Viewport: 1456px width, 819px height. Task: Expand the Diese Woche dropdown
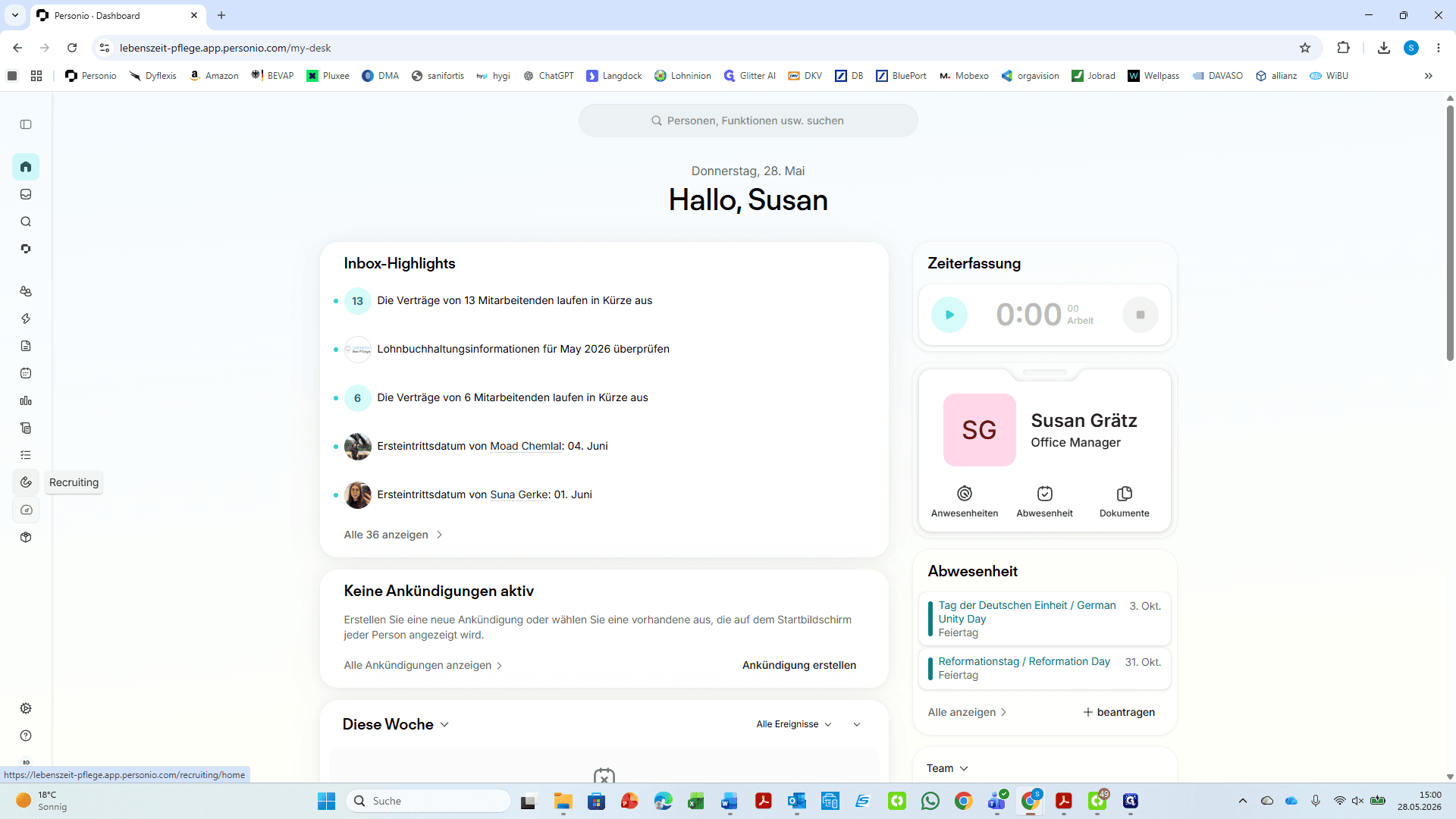coord(396,724)
